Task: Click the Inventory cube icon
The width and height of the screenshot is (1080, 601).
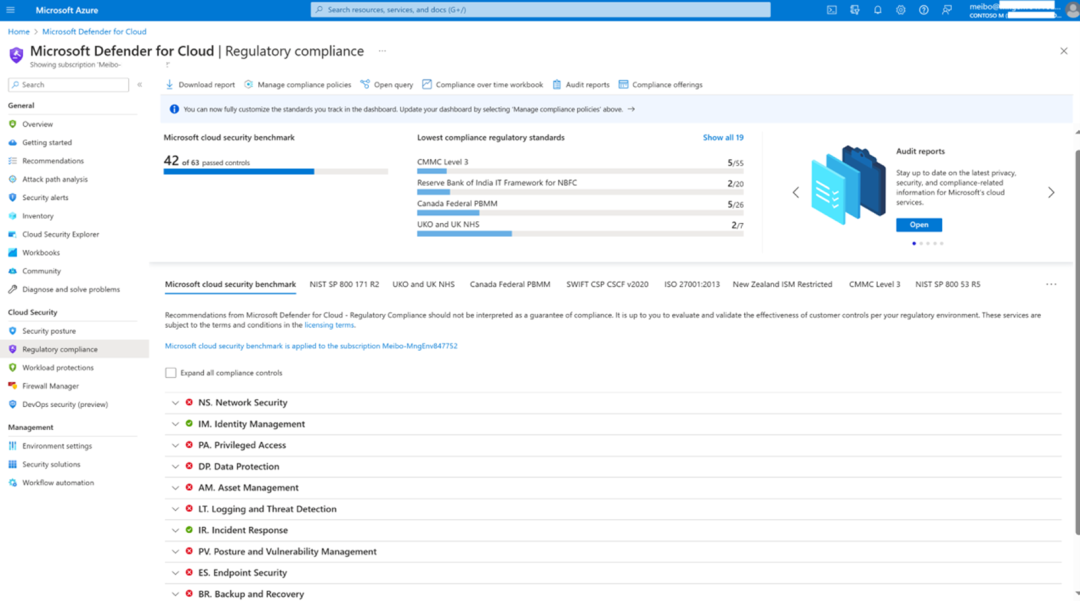Action: (12, 215)
